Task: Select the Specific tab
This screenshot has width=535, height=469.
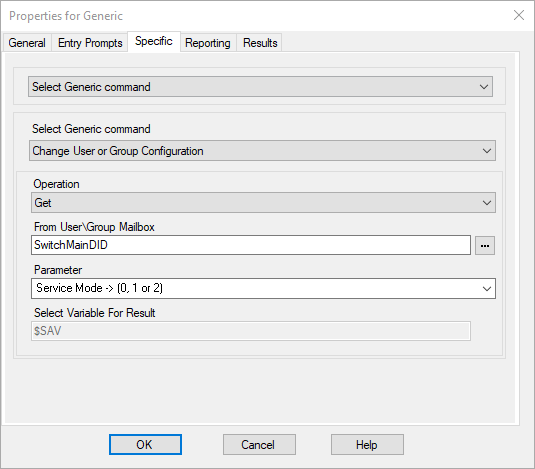Action: [x=154, y=41]
